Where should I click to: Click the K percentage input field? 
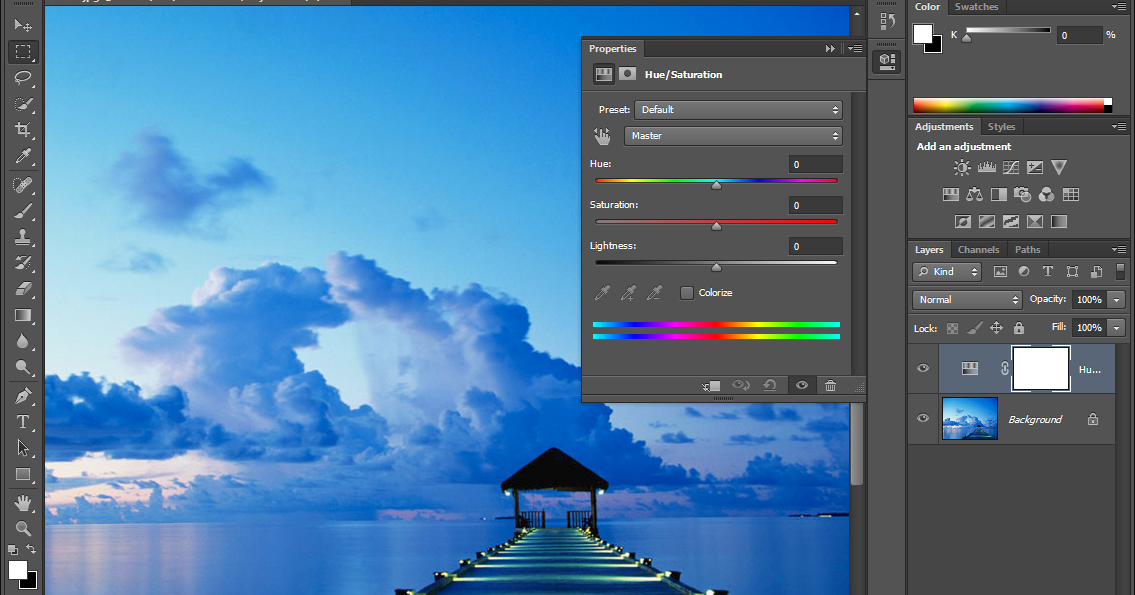point(1079,35)
